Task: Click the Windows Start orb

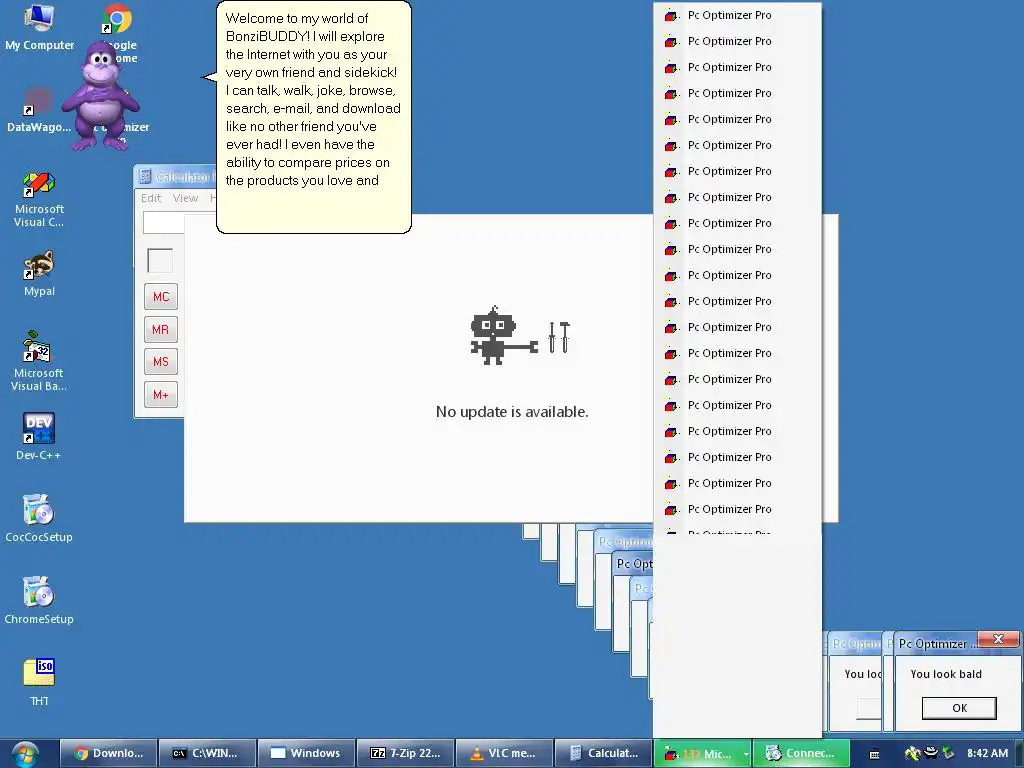Action: tap(24, 754)
